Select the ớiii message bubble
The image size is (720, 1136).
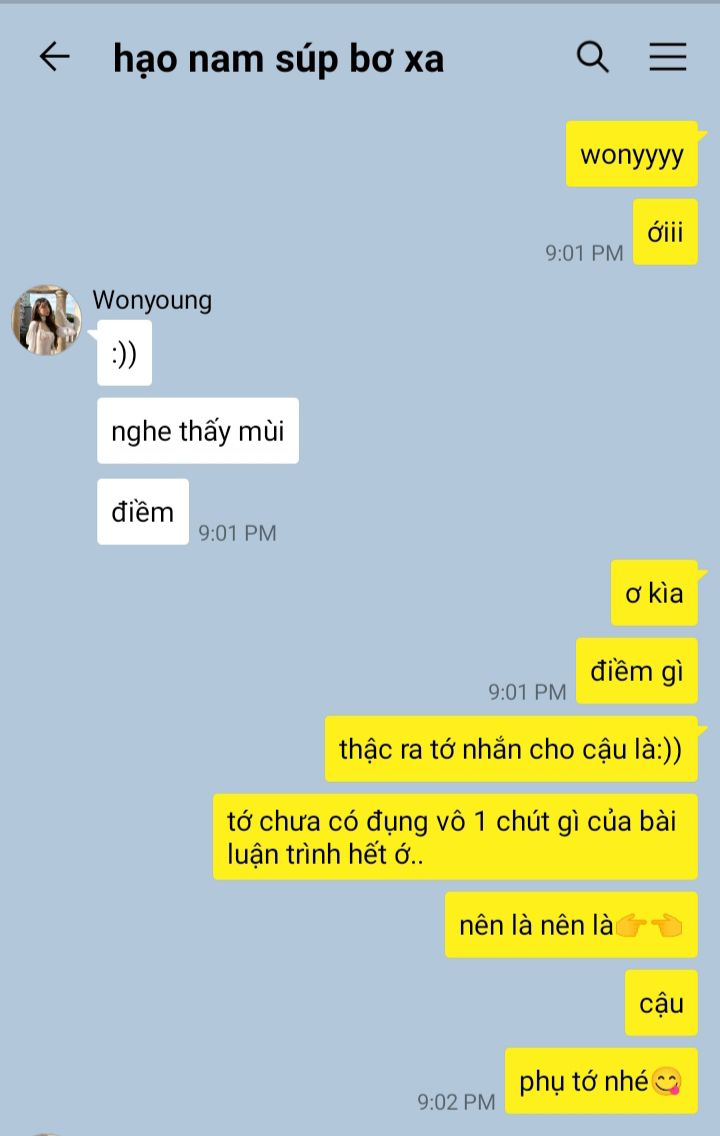[x=665, y=232]
